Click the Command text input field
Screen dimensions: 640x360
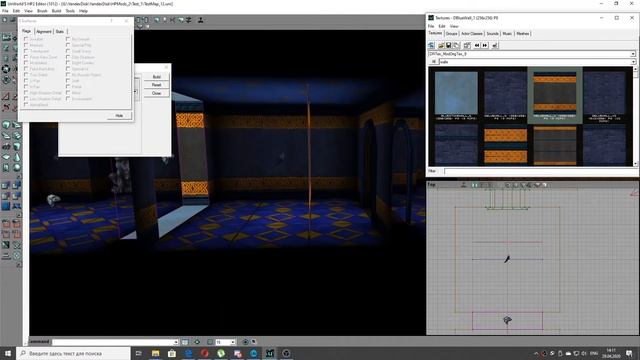pyautogui.click(x=116, y=342)
